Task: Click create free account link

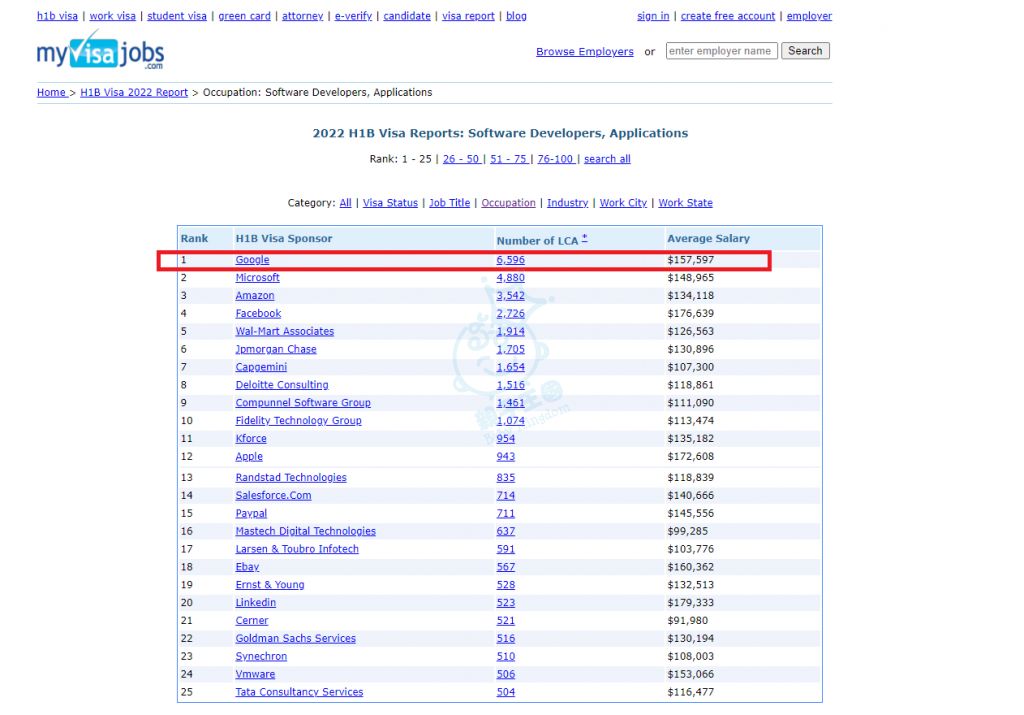Action: tap(728, 16)
